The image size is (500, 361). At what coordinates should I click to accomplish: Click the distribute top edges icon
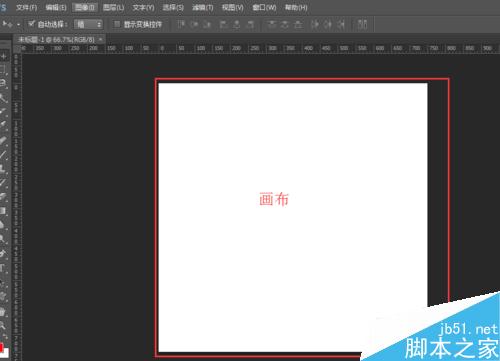(272, 24)
